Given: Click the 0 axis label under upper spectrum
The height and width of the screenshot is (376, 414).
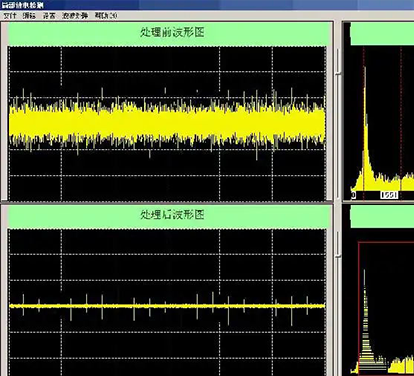Looking at the screenshot, I should [354, 195].
